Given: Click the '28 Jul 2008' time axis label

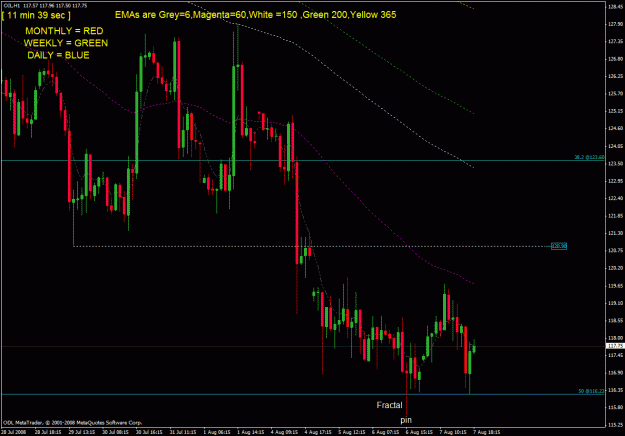Looking at the screenshot, I should (x=14, y=432).
